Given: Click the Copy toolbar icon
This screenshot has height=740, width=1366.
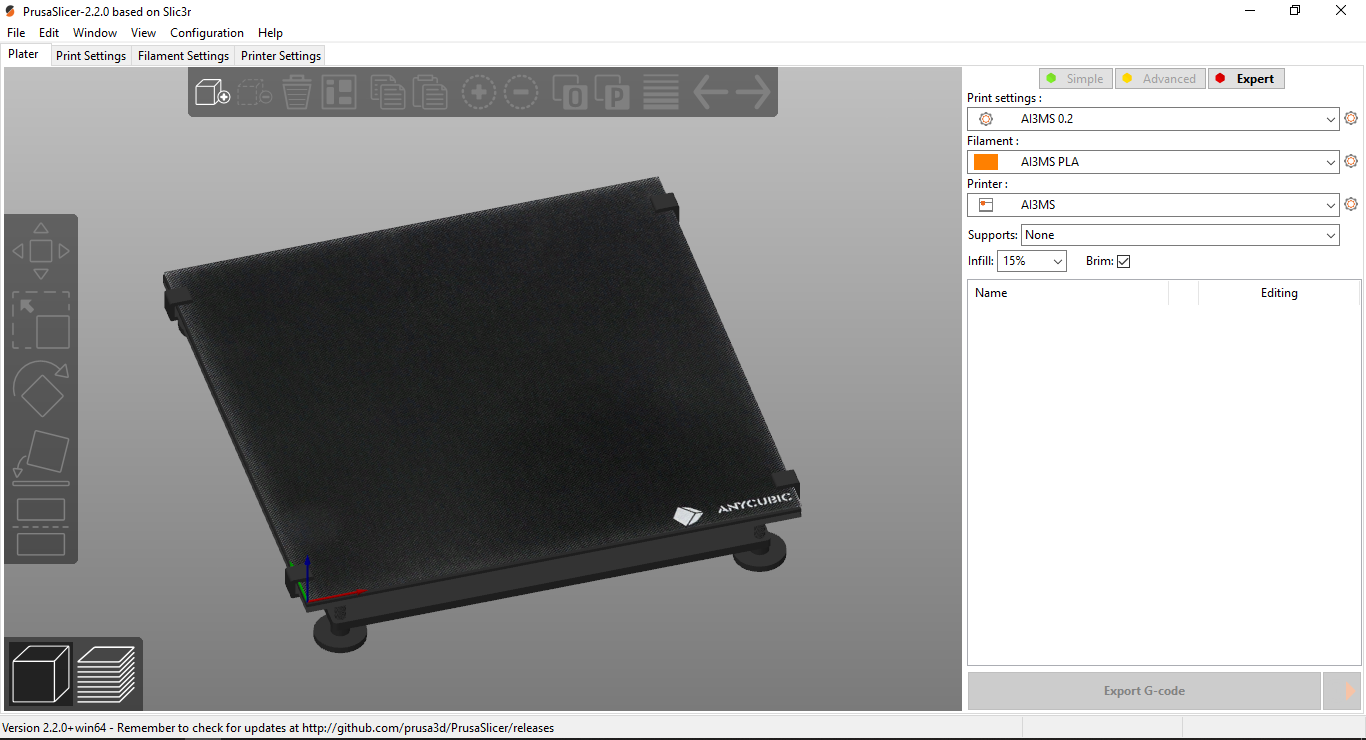Looking at the screenshot, I should point(387,93).
